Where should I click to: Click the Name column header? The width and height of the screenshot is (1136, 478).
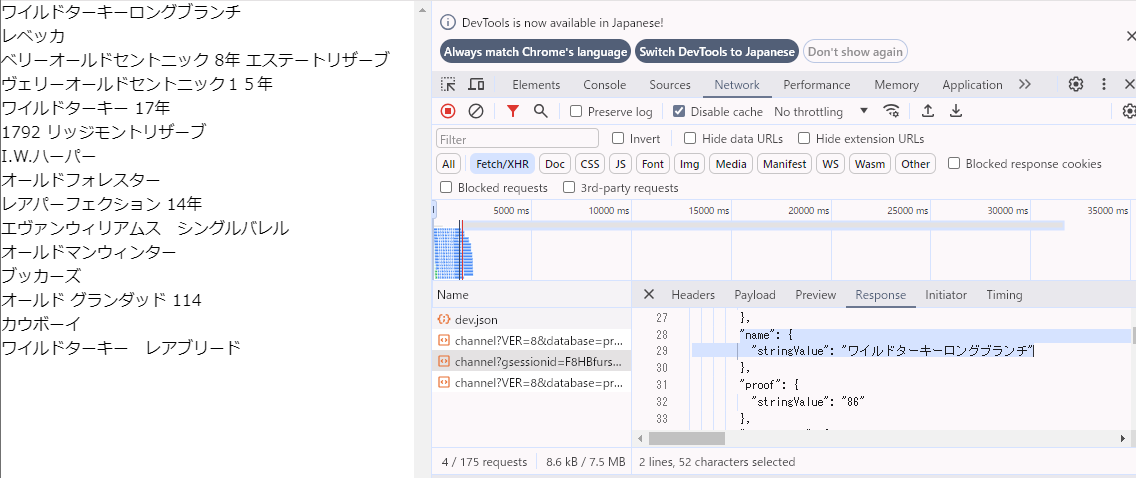point(531,295)
